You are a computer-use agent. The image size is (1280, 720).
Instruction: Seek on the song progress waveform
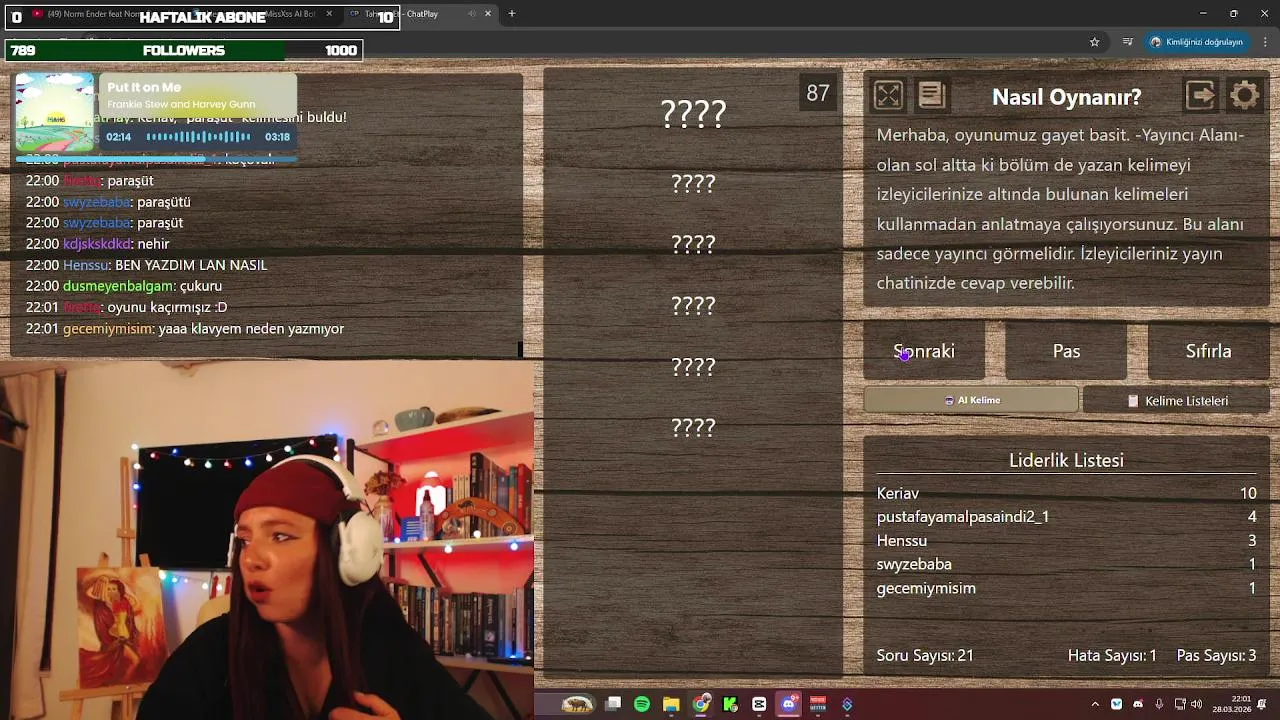point(198,137)
